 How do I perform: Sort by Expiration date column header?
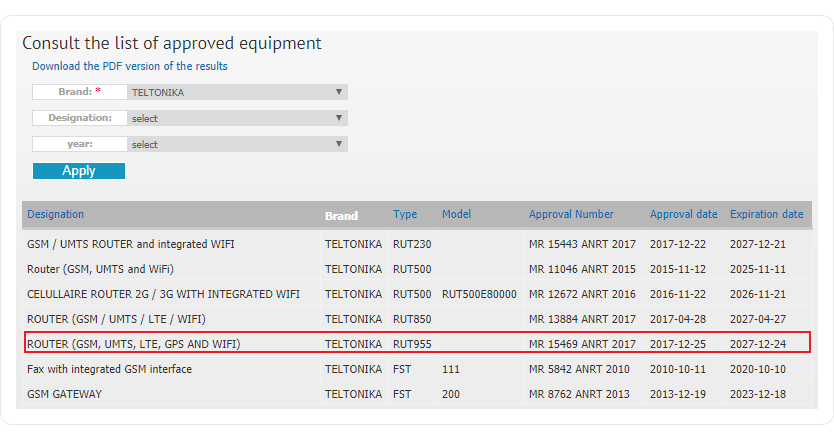tap(766, 214)
